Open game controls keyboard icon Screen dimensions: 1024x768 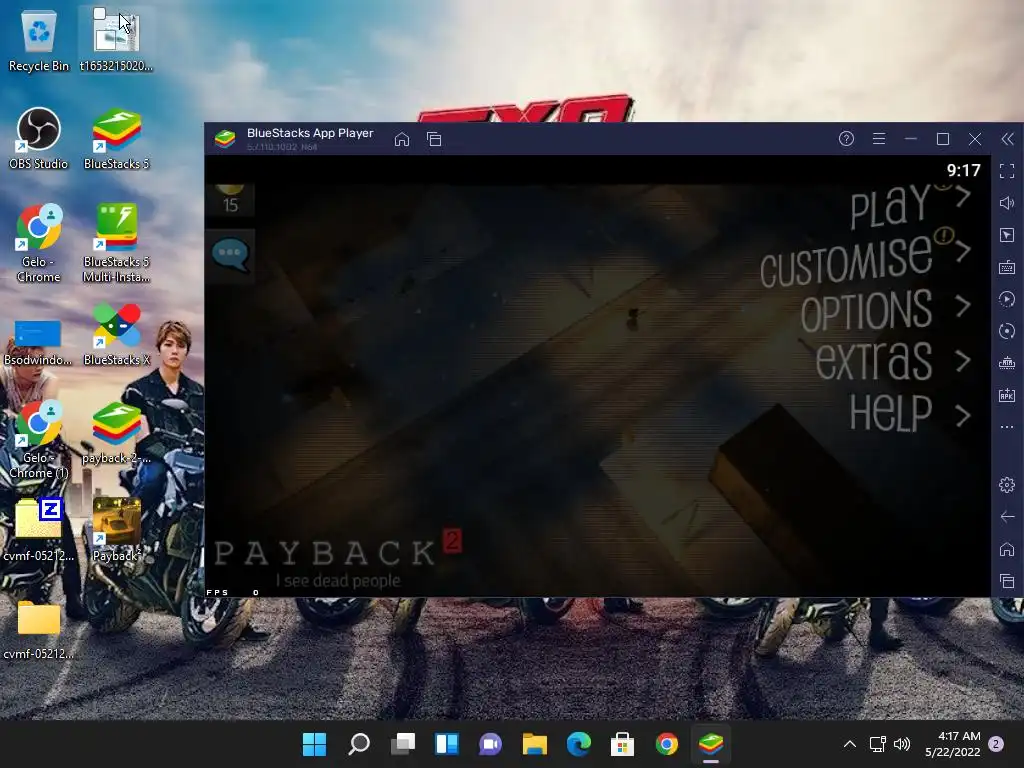point(1007,267)
